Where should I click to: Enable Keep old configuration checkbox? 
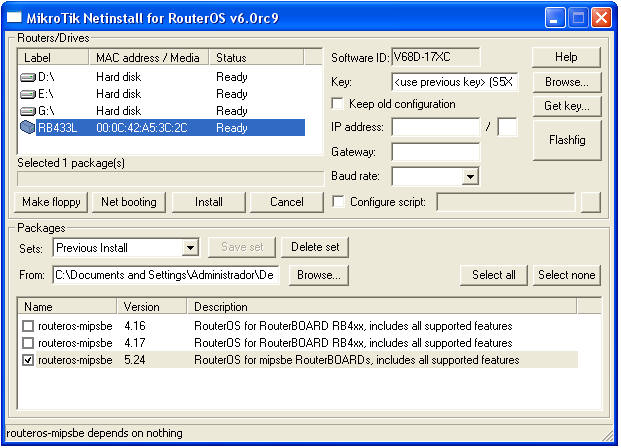click(x=337, y=104)
